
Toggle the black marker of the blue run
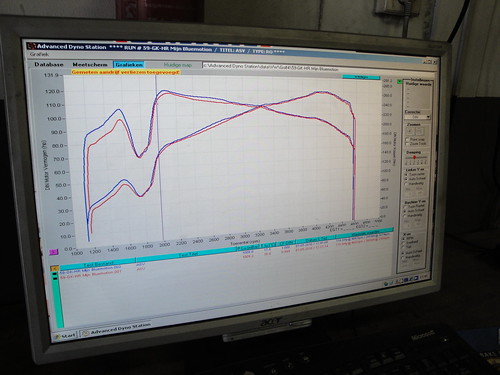click(x=55, y=274)
